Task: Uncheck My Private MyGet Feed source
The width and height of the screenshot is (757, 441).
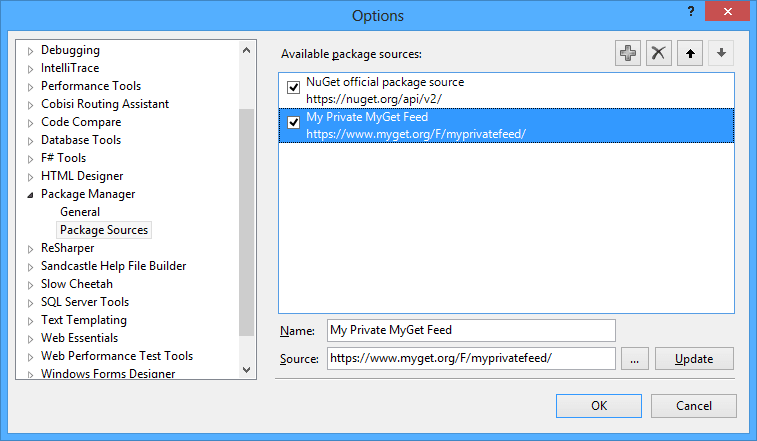Action: pyautogui.click(x=294, y=123)
